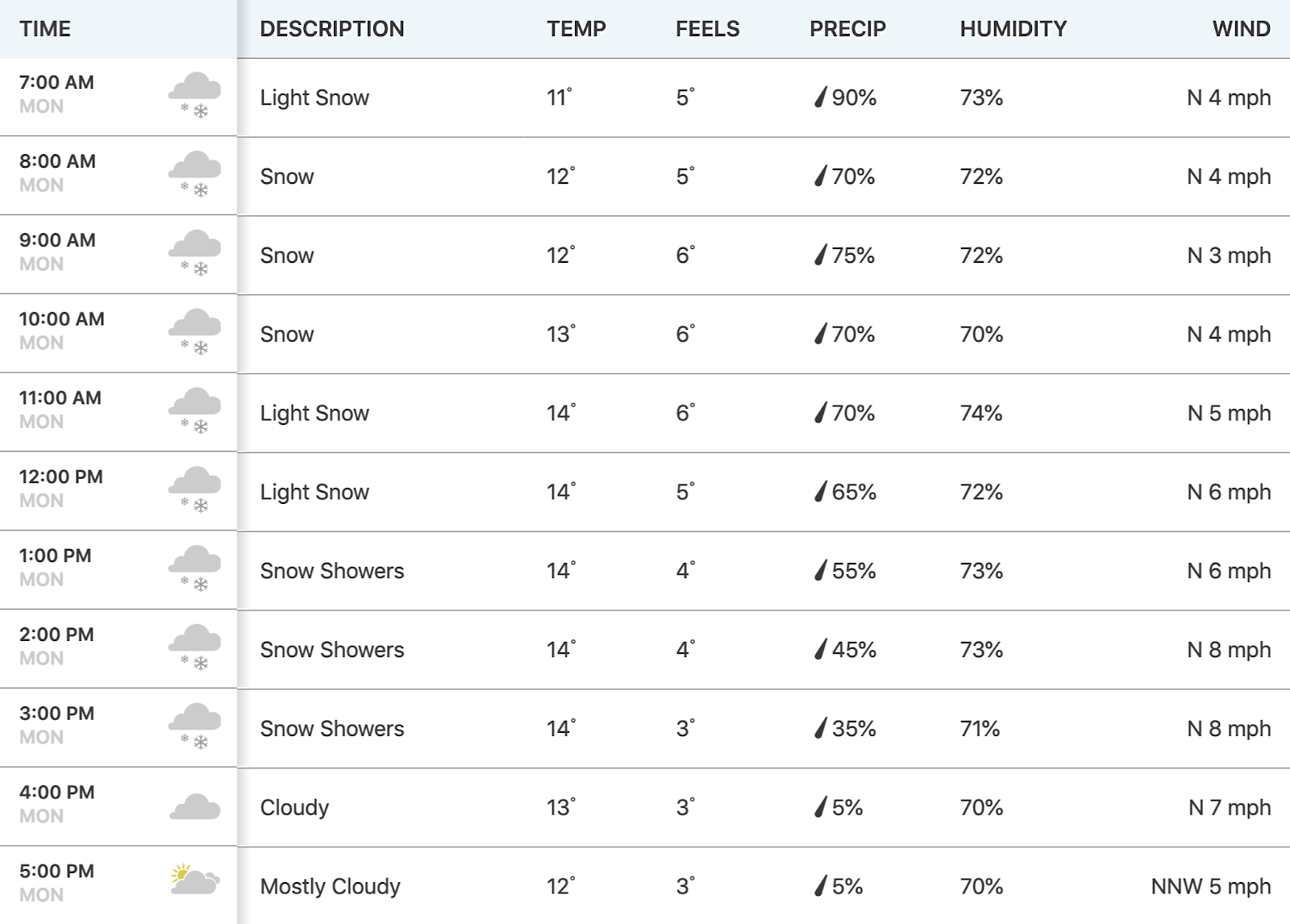Click the 74% humidity value
This screenshot has height=924, width=1290.
coord(981,413)
